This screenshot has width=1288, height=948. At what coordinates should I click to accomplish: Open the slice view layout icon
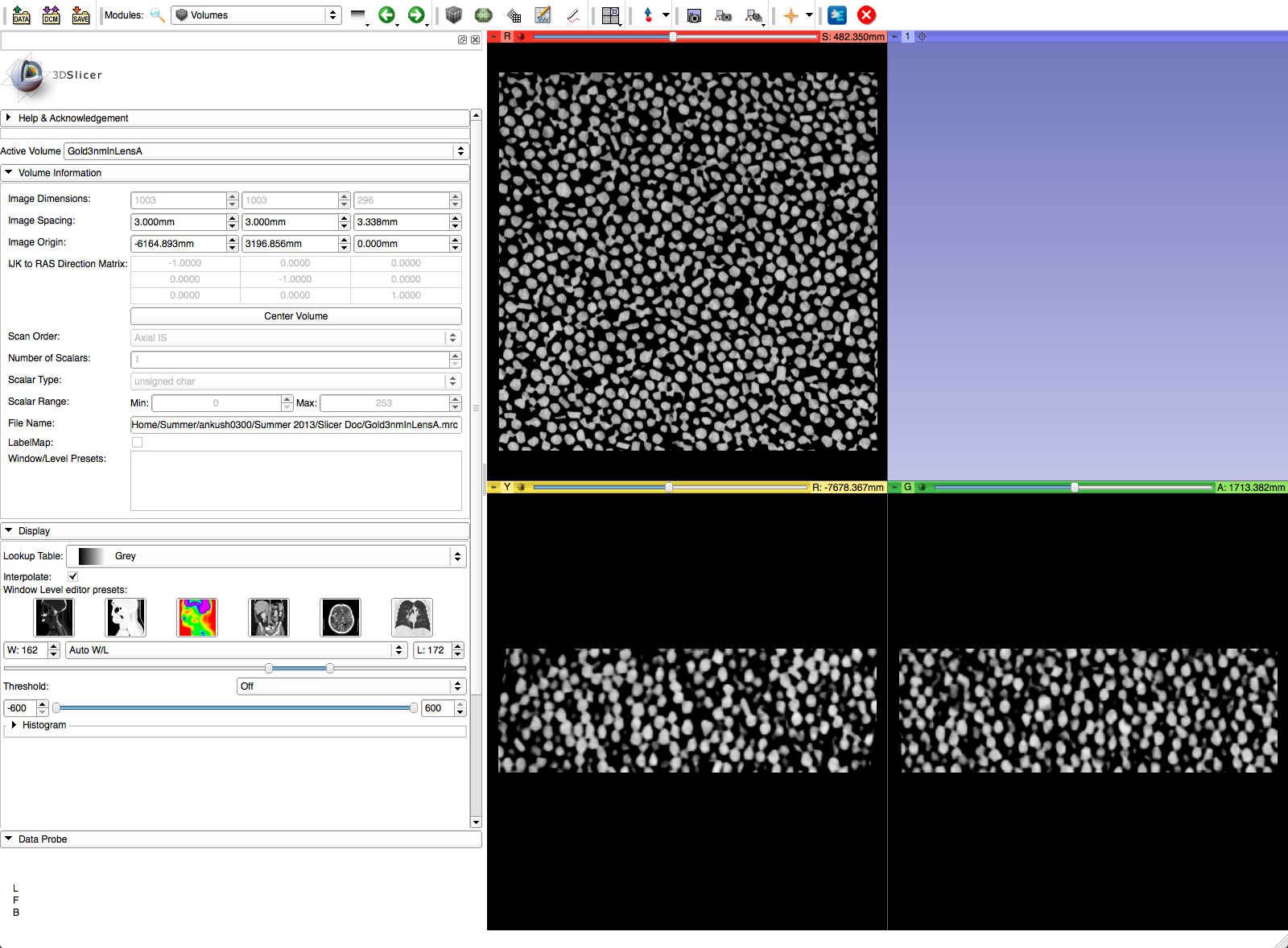tap(611, 15)
